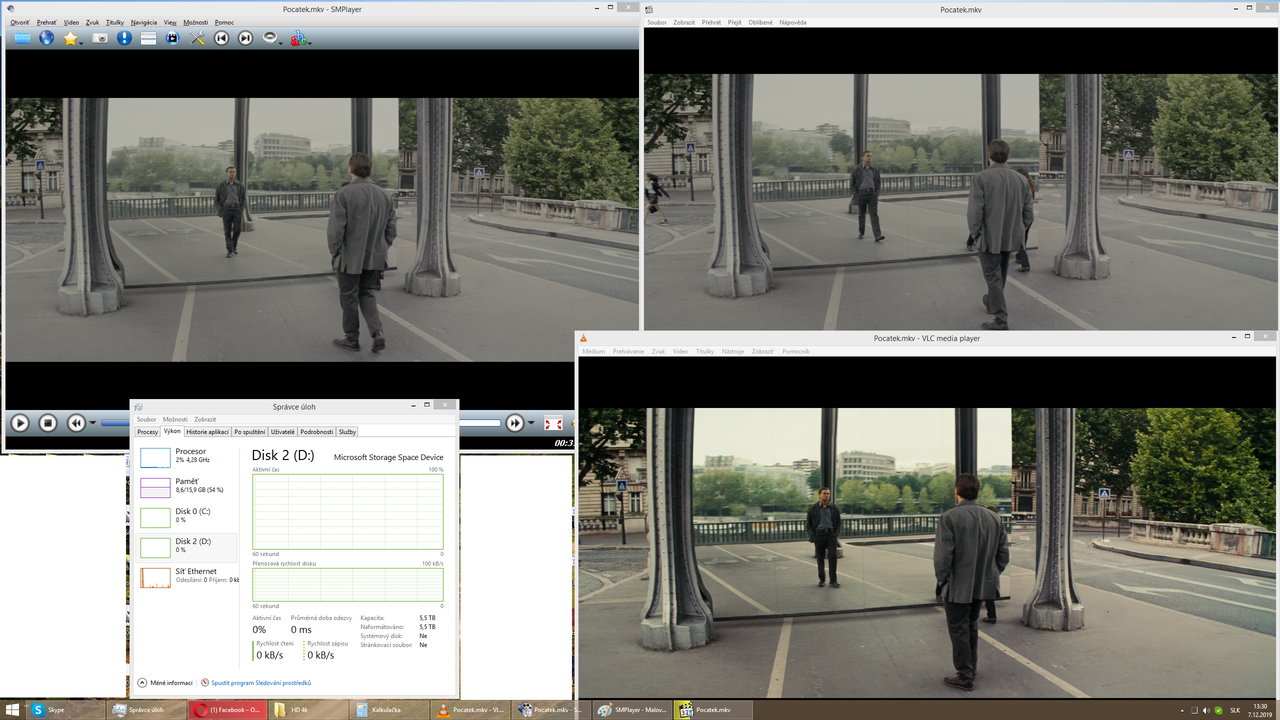This screenshot has height=720, width=1280.
Task: Expand the subtitles abc dropdown arrow
Action: 309,42
